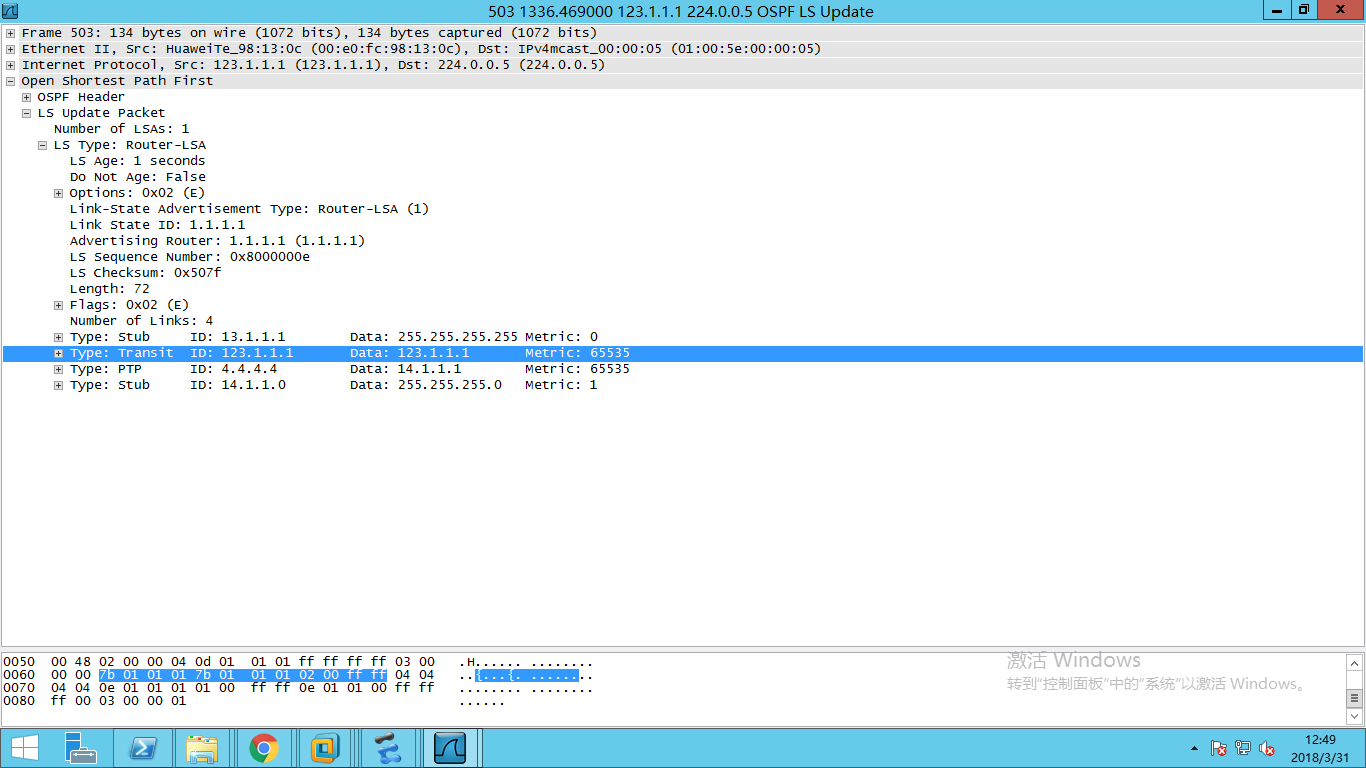Expand the Options: 0x02 (E) node
The width and height of the screenshot is (1366, 768).
59,193
